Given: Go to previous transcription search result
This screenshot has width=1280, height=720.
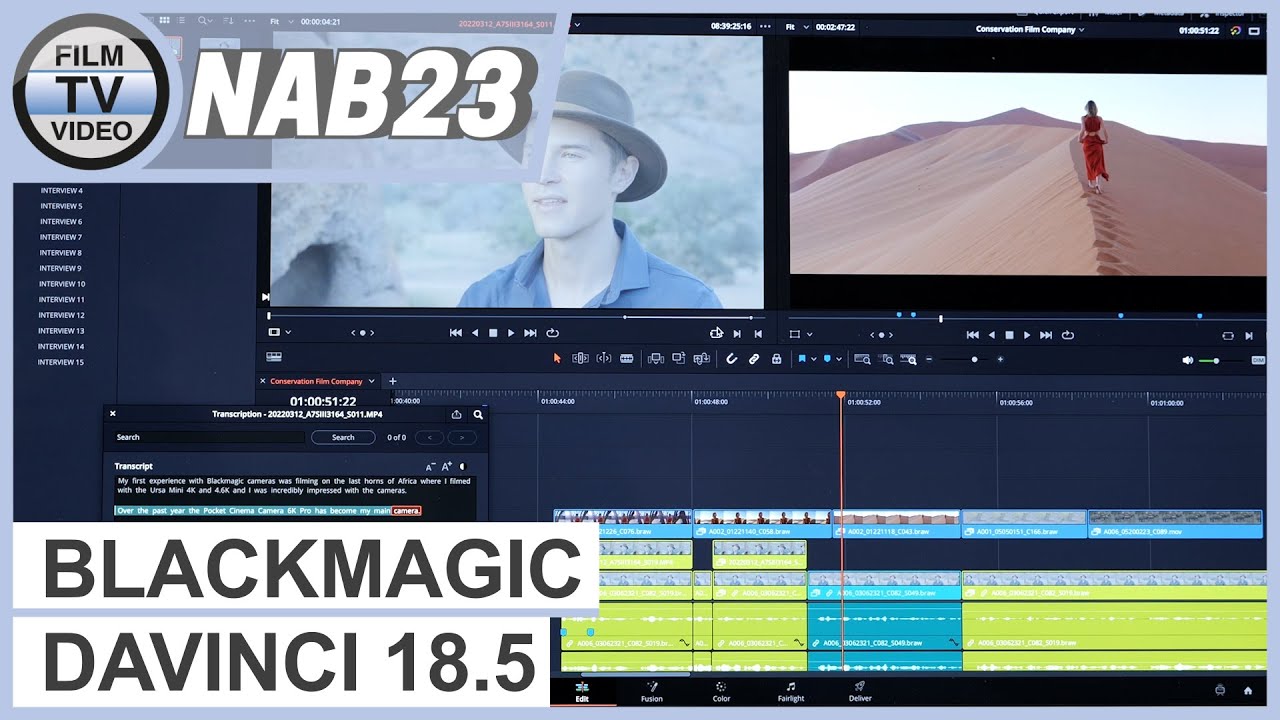Looking at the screenshot, I should [x=429, y=437].
